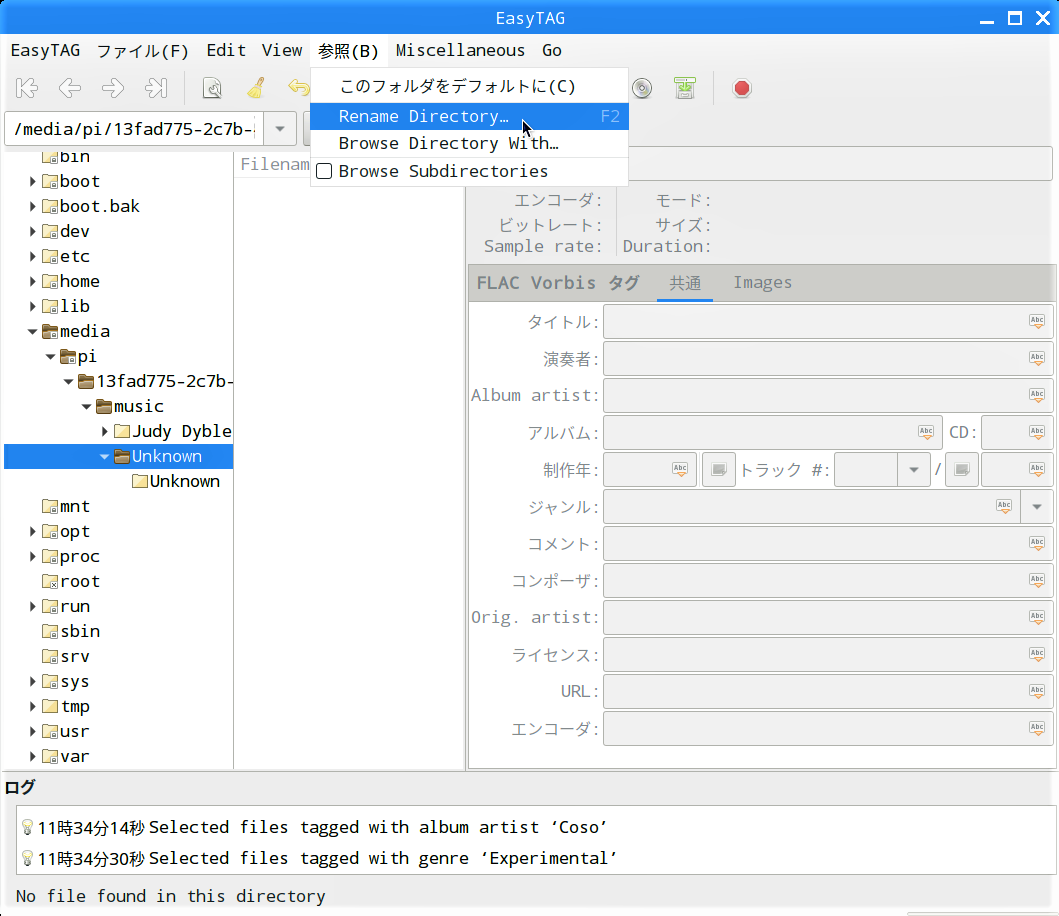The width and height of the screenshot is (1059, 916).
Task: Apply album (アルバム) to all files icon
Action: pos(926,432)
